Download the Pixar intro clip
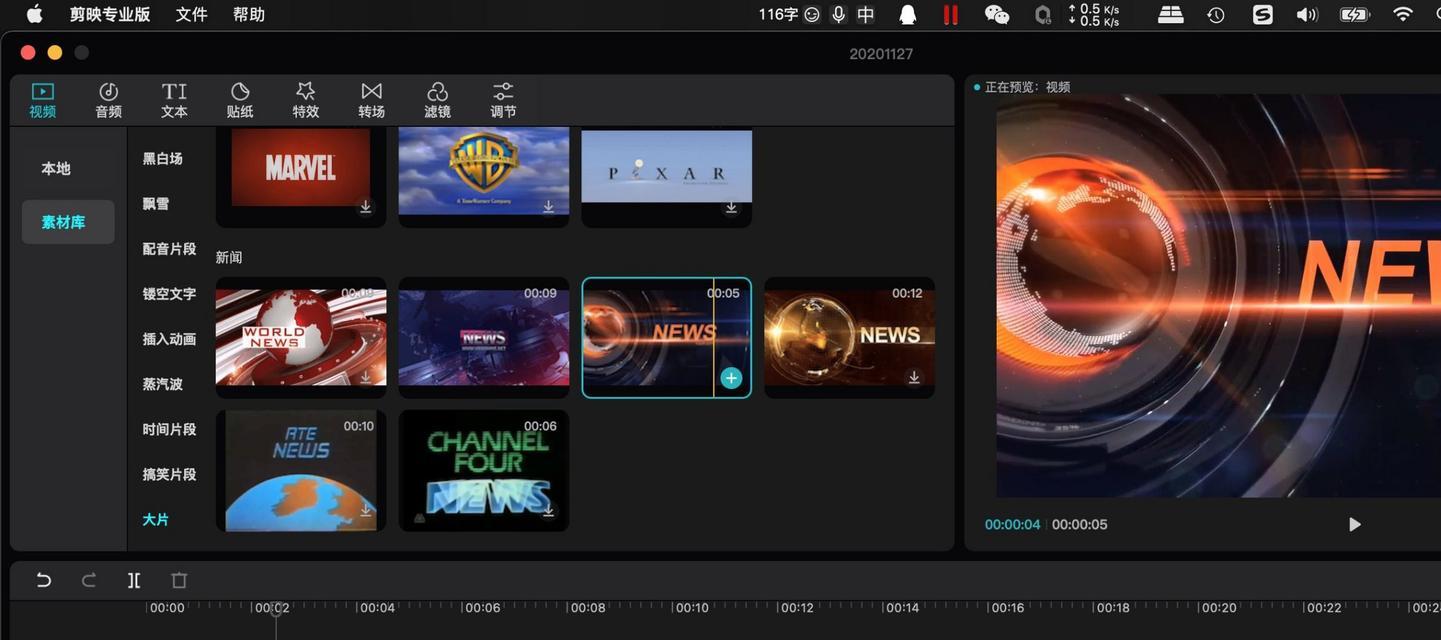1441x640 pixels. 731,207
